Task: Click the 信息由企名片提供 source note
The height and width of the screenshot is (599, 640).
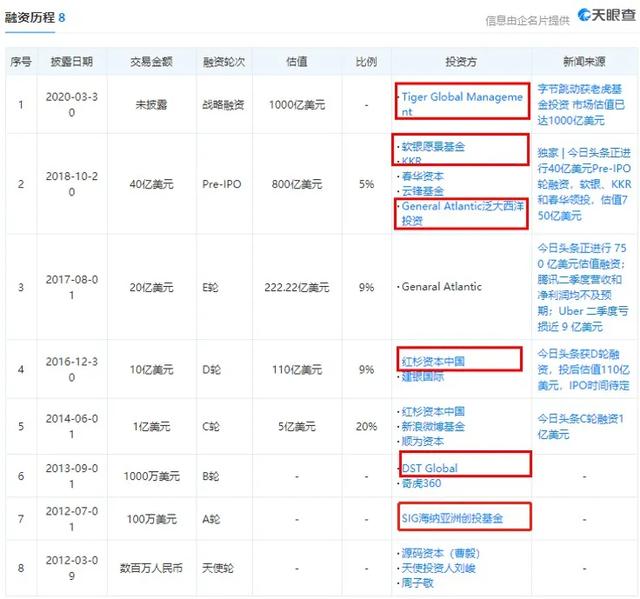Action: (527, 20)
